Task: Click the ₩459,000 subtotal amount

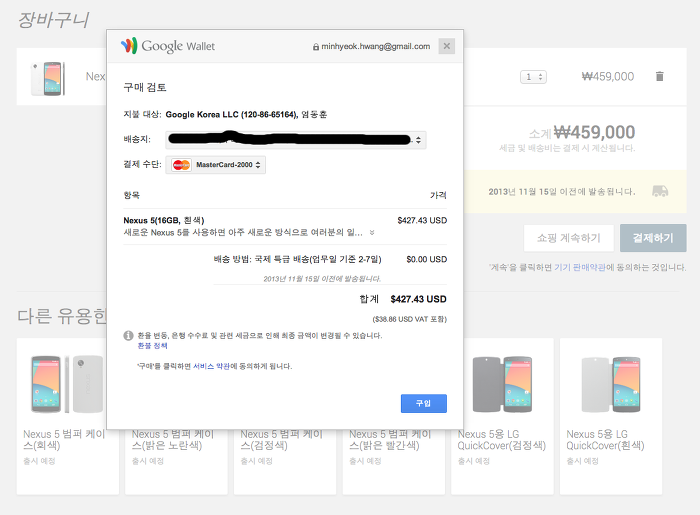Action: (594, 132)
